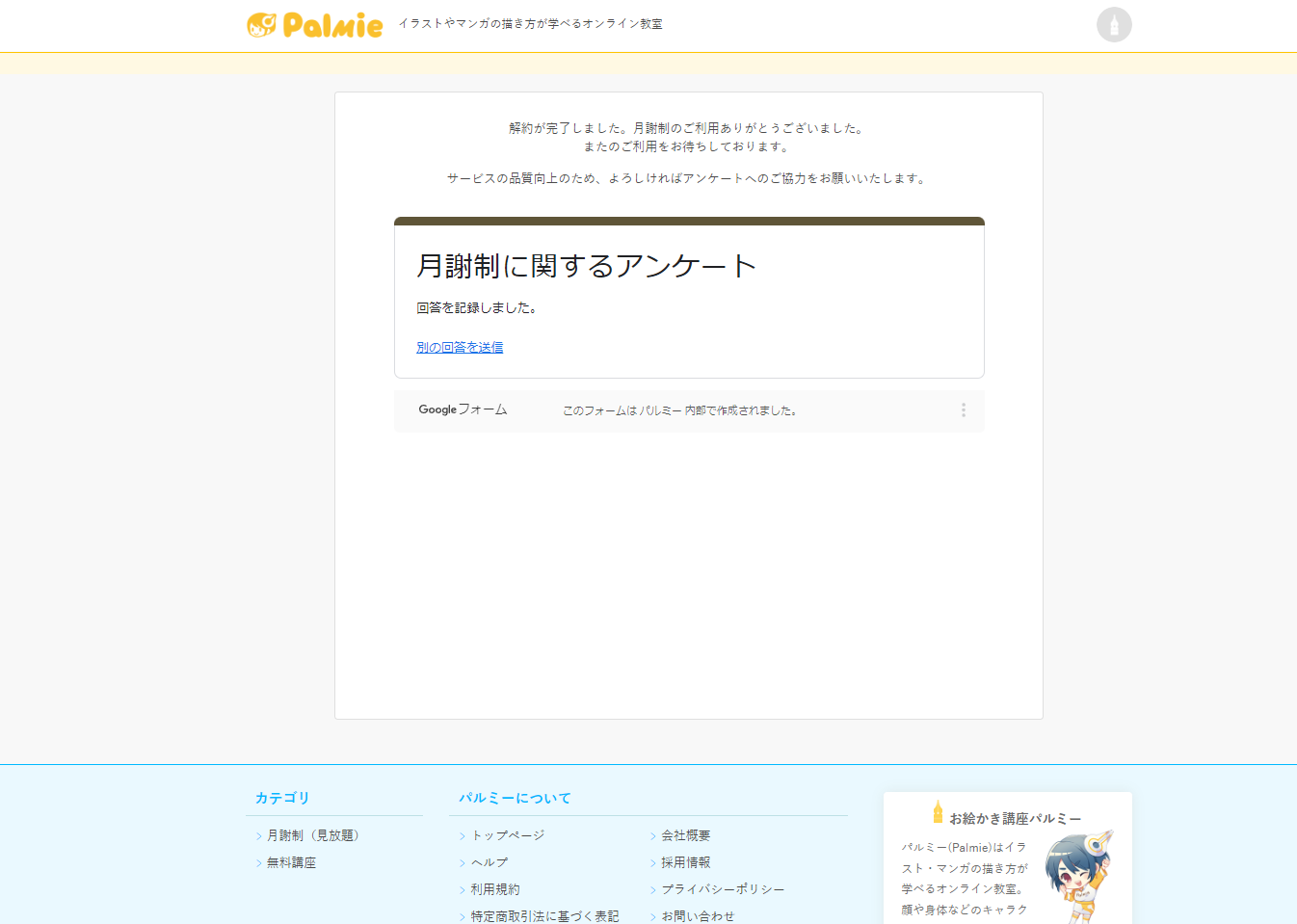Open the 会社概要 footer link
Screen dimensions: 1297x924
point(686,835)
